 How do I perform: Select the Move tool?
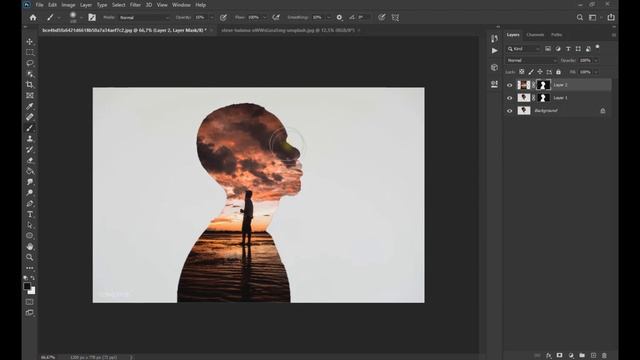pyautogui.click(x=30, y=42)
